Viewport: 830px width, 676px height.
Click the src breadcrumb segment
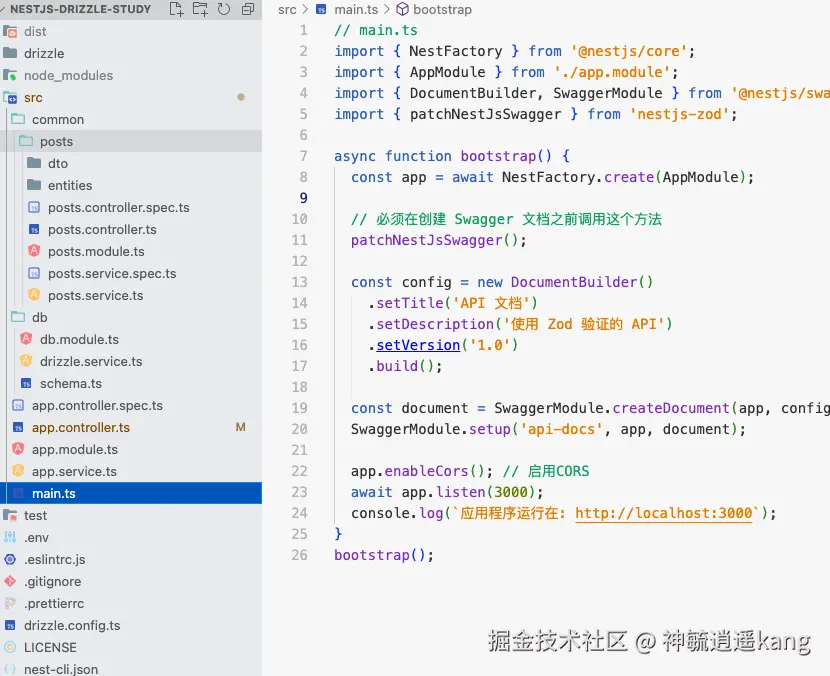point(287,10)
